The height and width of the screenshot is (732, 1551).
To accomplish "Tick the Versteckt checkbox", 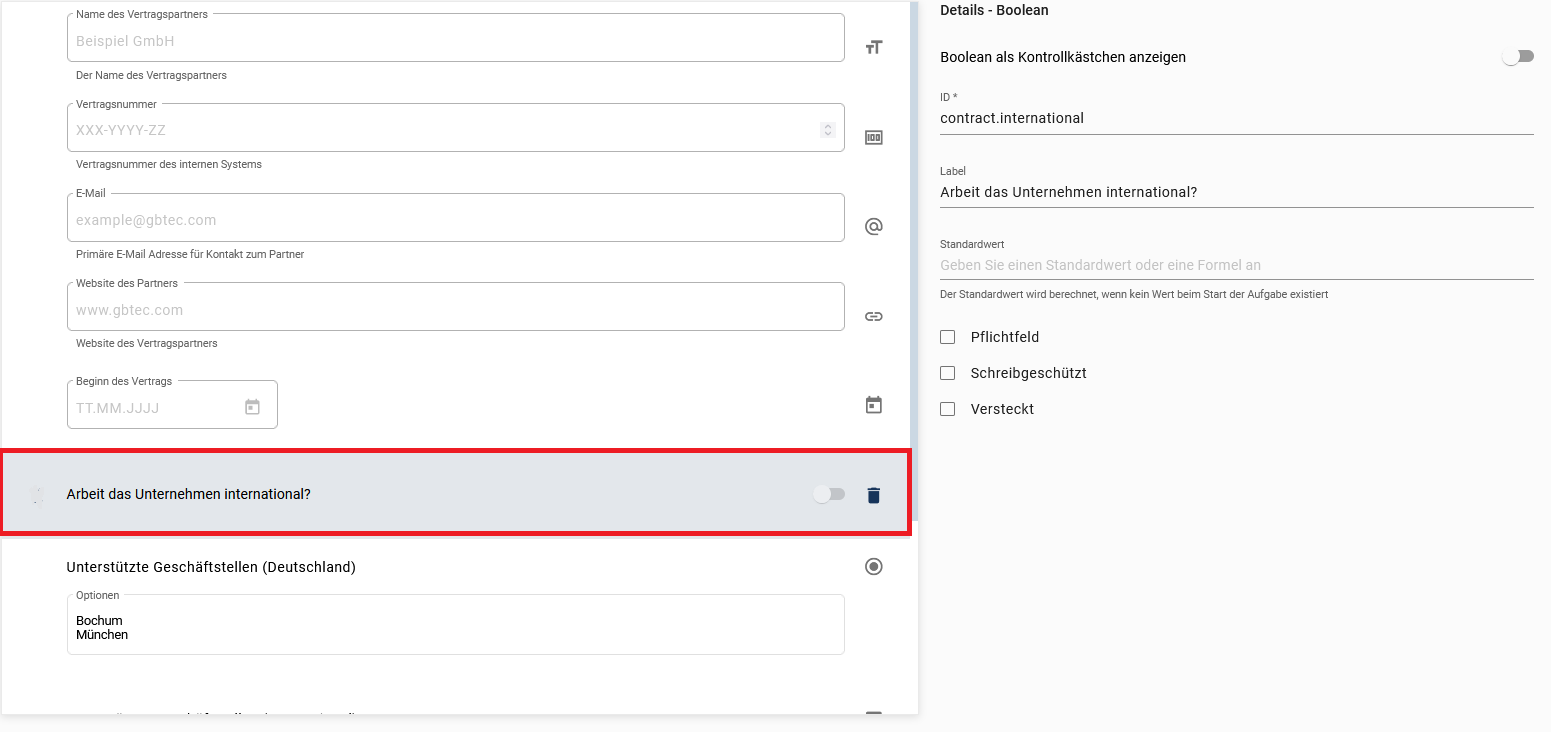I will [x=948, y=409].
